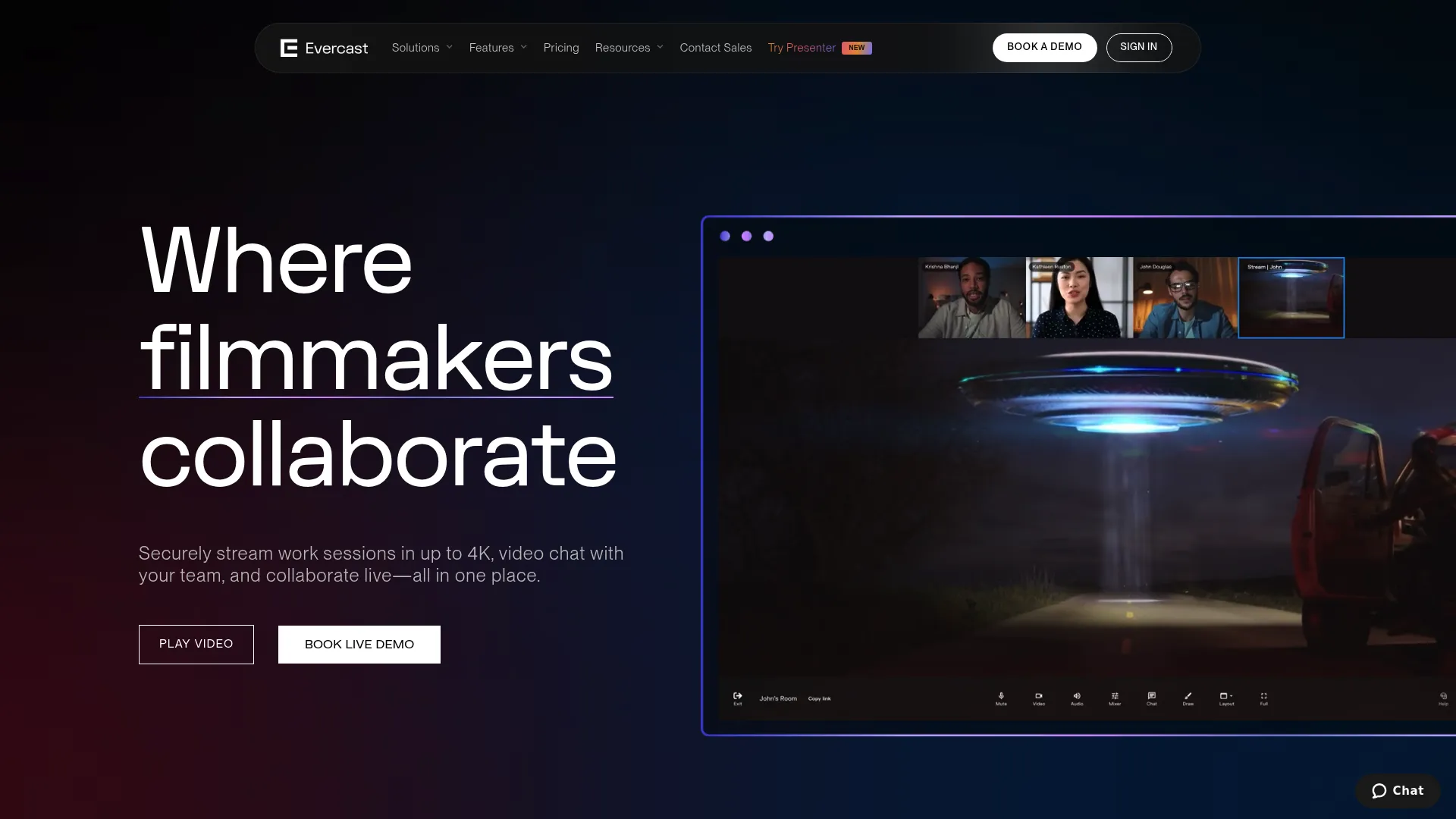Click the Evercast logo

324,48
